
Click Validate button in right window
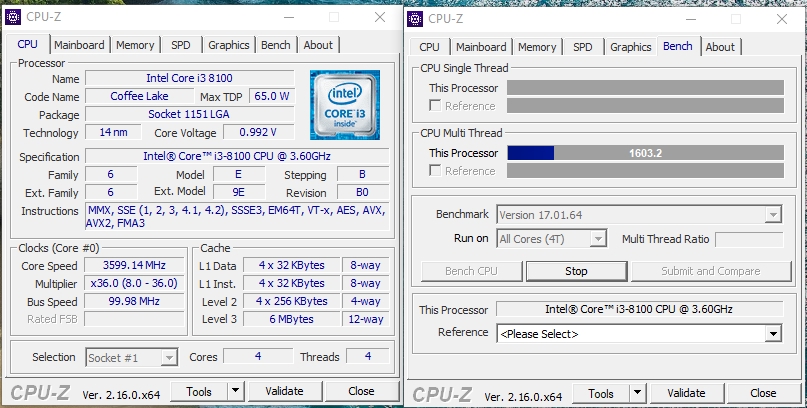pos(687,394)
